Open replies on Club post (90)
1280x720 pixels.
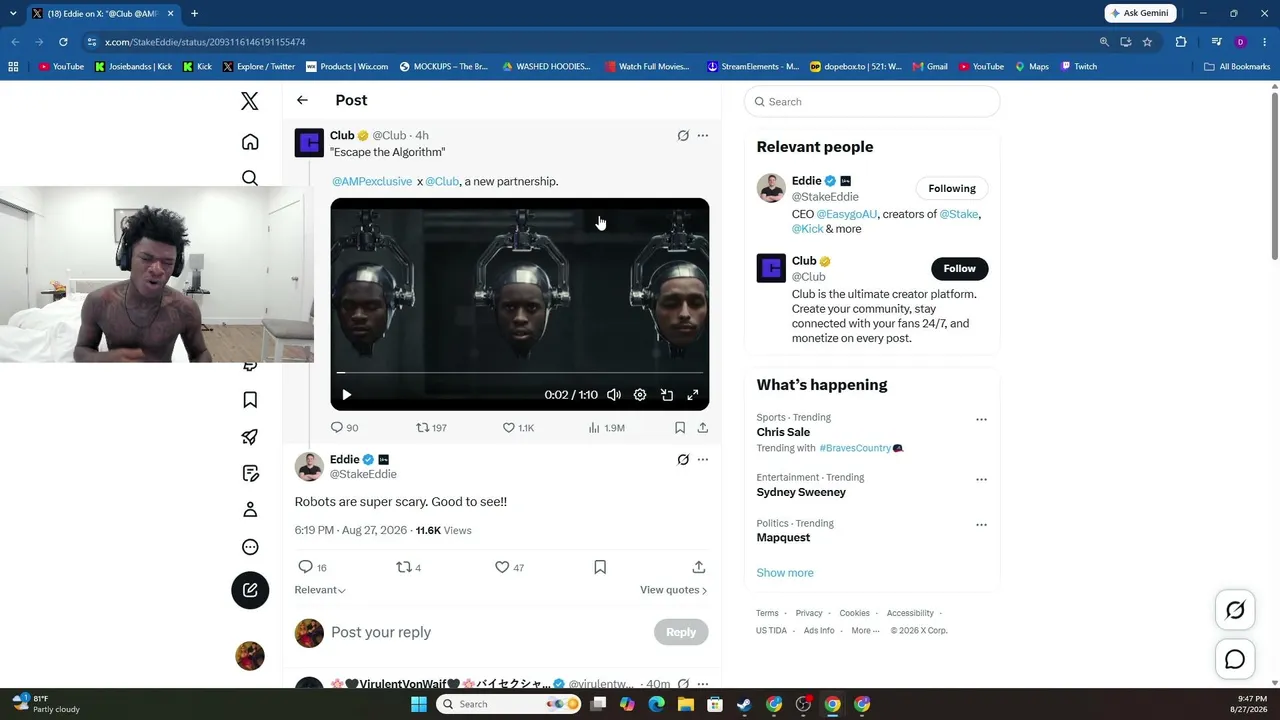345,428
